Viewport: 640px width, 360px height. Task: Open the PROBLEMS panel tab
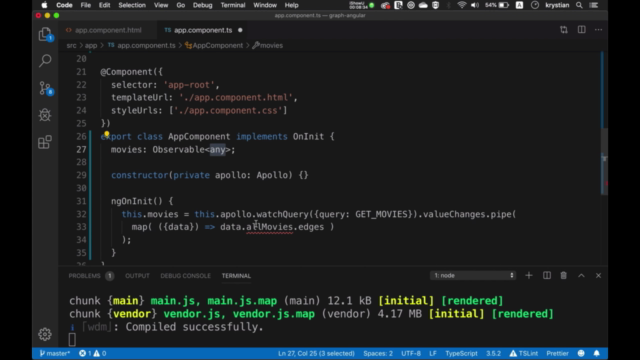click(x=84, y=276)
